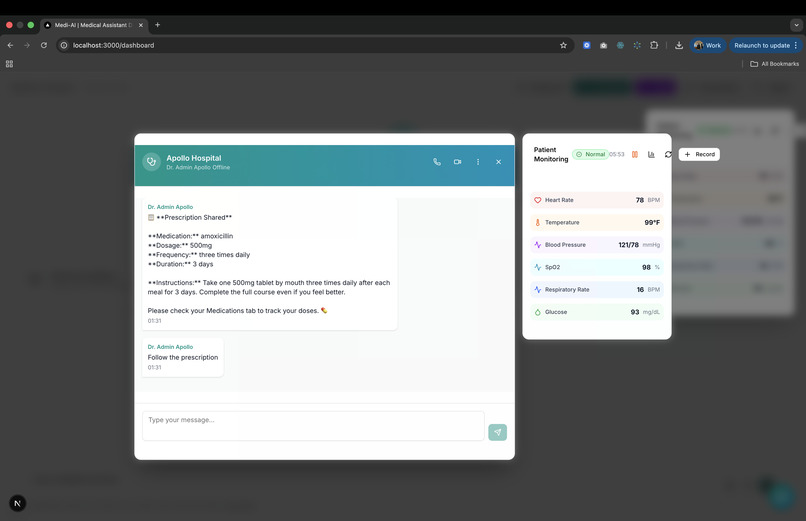Select the Blood Pressure pulse icon

point(538,245)
